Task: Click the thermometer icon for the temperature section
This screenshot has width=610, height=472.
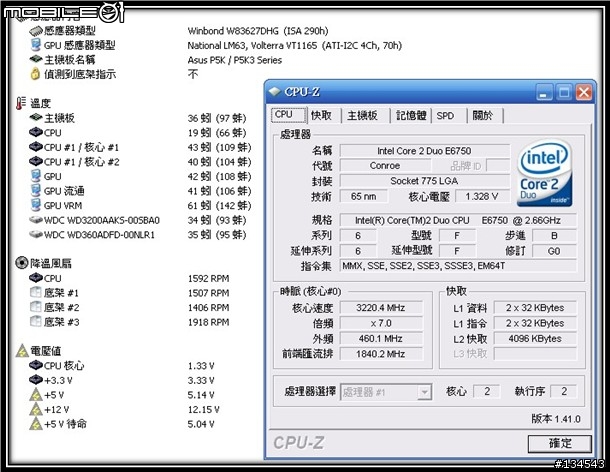Action: point(21,103)
